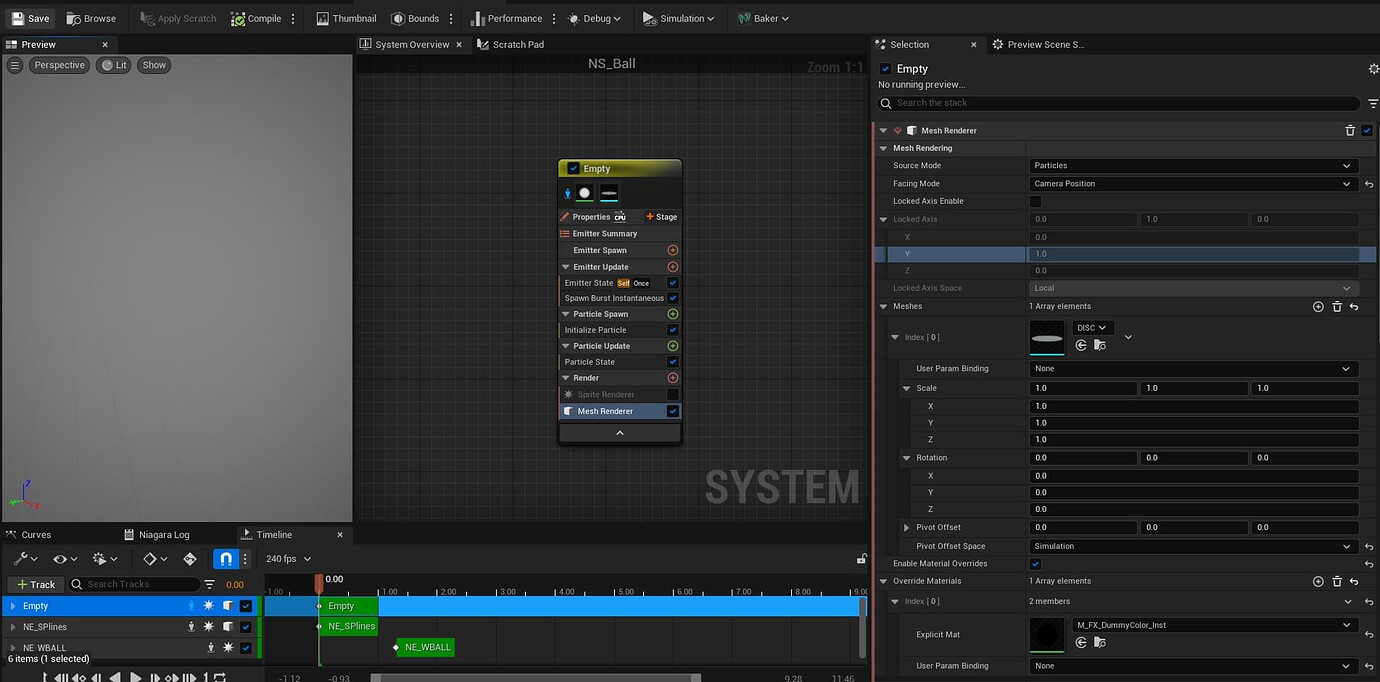Open the Browse asset icon

tap(73, 18)
